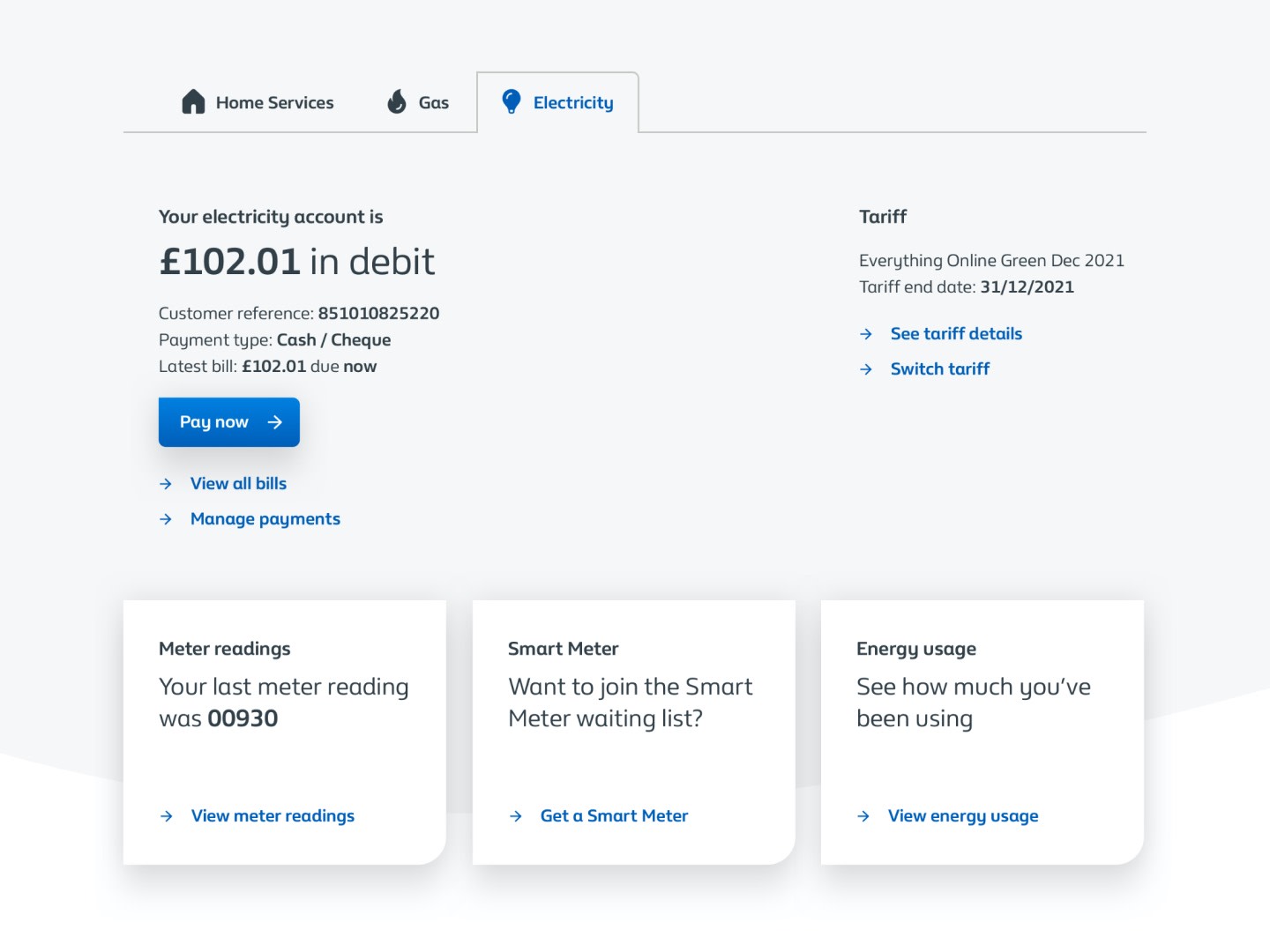Click arrow icon beside View meter readings

(167, 816)
